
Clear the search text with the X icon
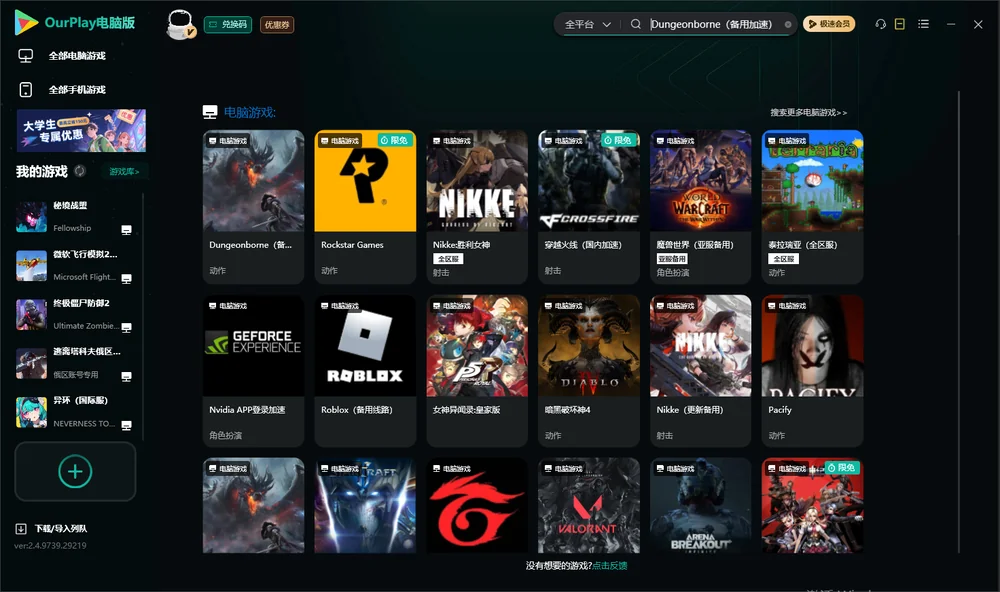pyautogui.click(x=788, y=25)
